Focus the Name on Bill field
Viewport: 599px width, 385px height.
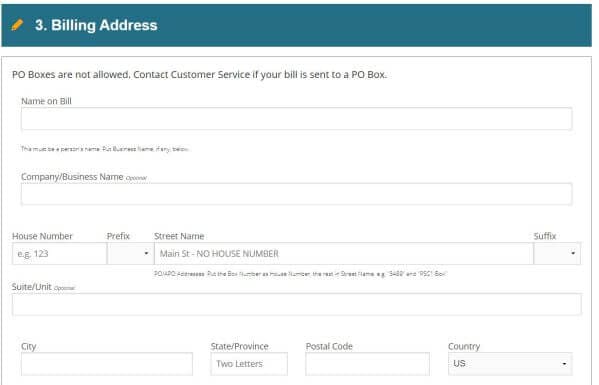[296, 119]
